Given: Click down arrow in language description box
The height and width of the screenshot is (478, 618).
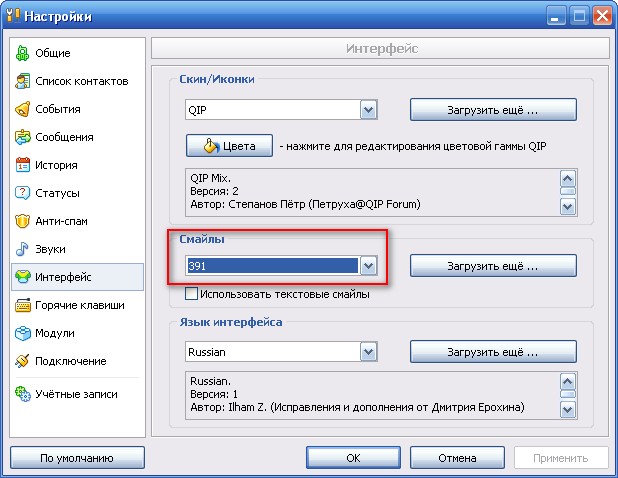Looking at the screenshot, I should click(568, 409).
